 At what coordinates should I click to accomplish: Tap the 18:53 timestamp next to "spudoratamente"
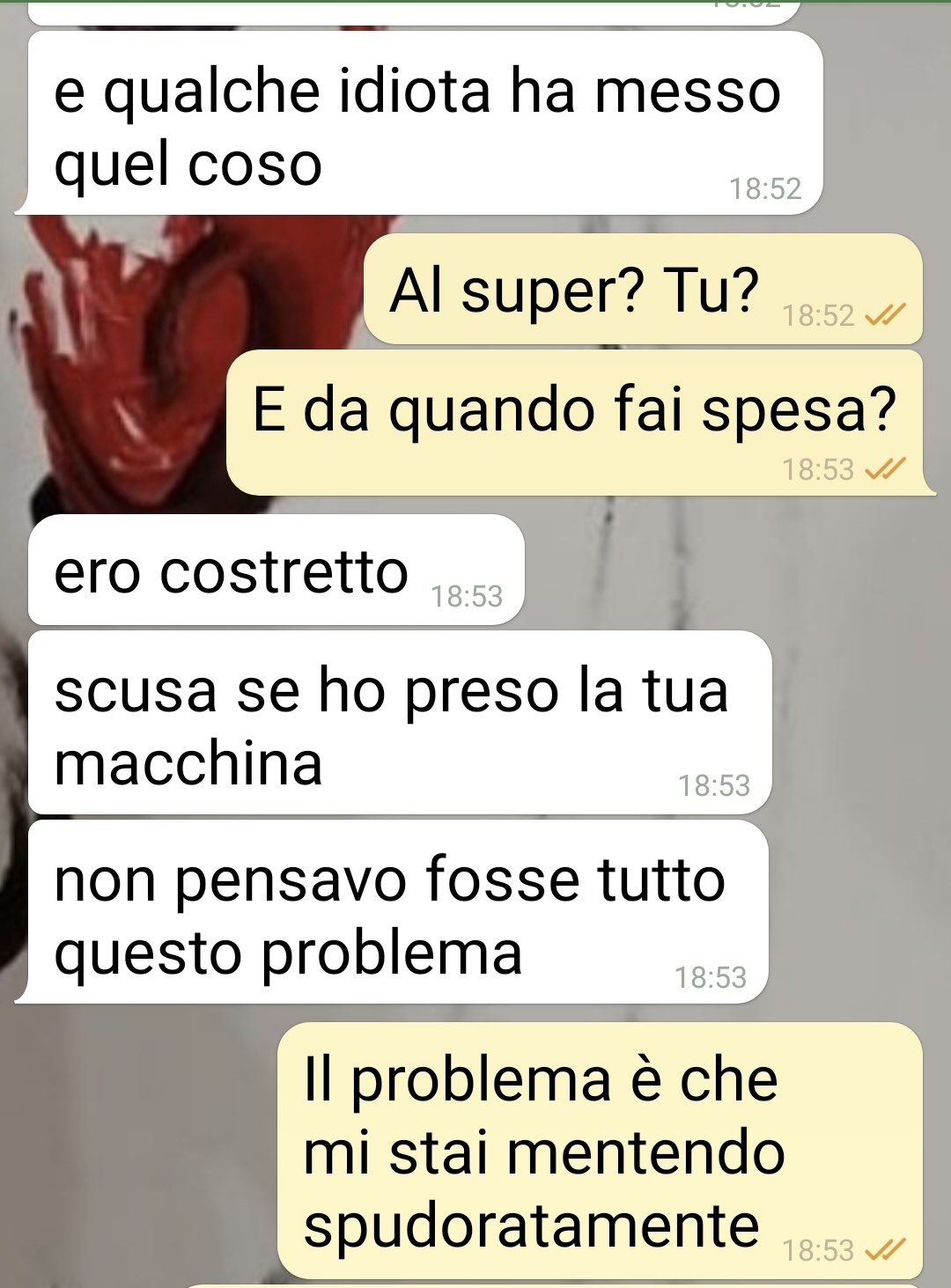819,1250
